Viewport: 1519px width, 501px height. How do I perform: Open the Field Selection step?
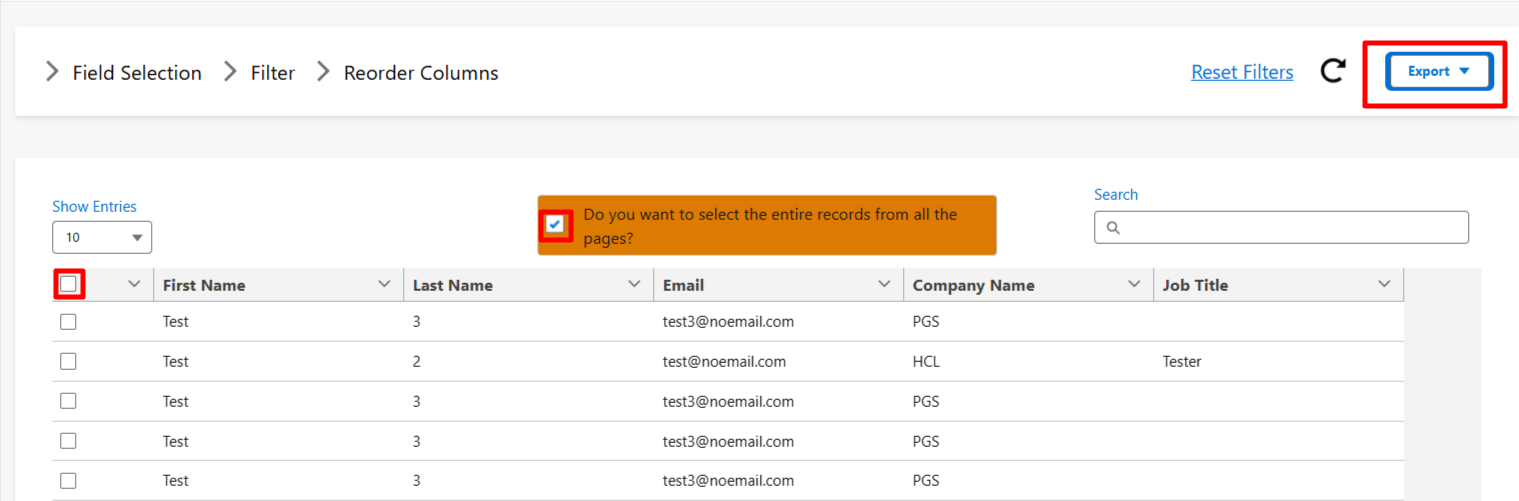pos(137,73)
